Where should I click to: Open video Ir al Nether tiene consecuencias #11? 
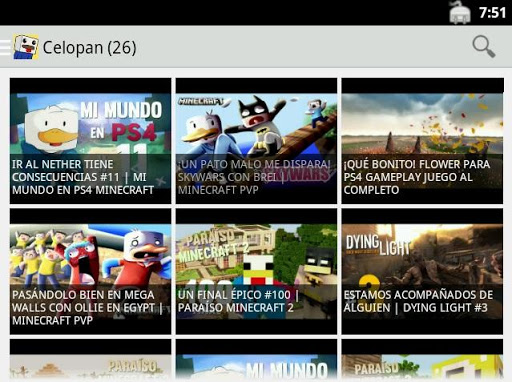pyautogui.click(x=90, y=141)
